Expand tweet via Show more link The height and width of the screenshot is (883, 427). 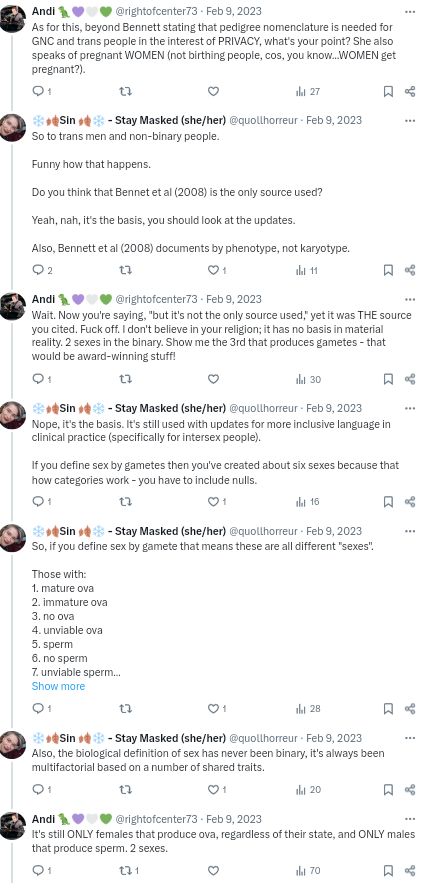click(58, 686)
